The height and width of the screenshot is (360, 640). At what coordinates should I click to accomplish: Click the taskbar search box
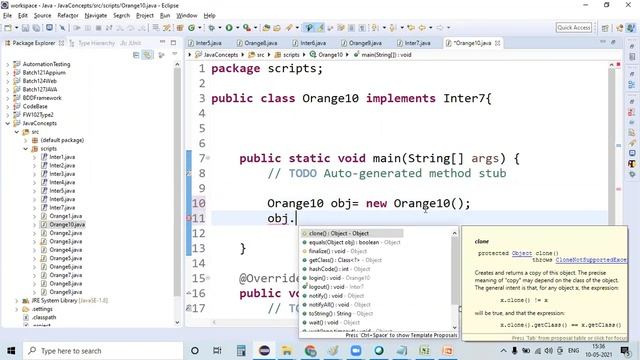103,351
